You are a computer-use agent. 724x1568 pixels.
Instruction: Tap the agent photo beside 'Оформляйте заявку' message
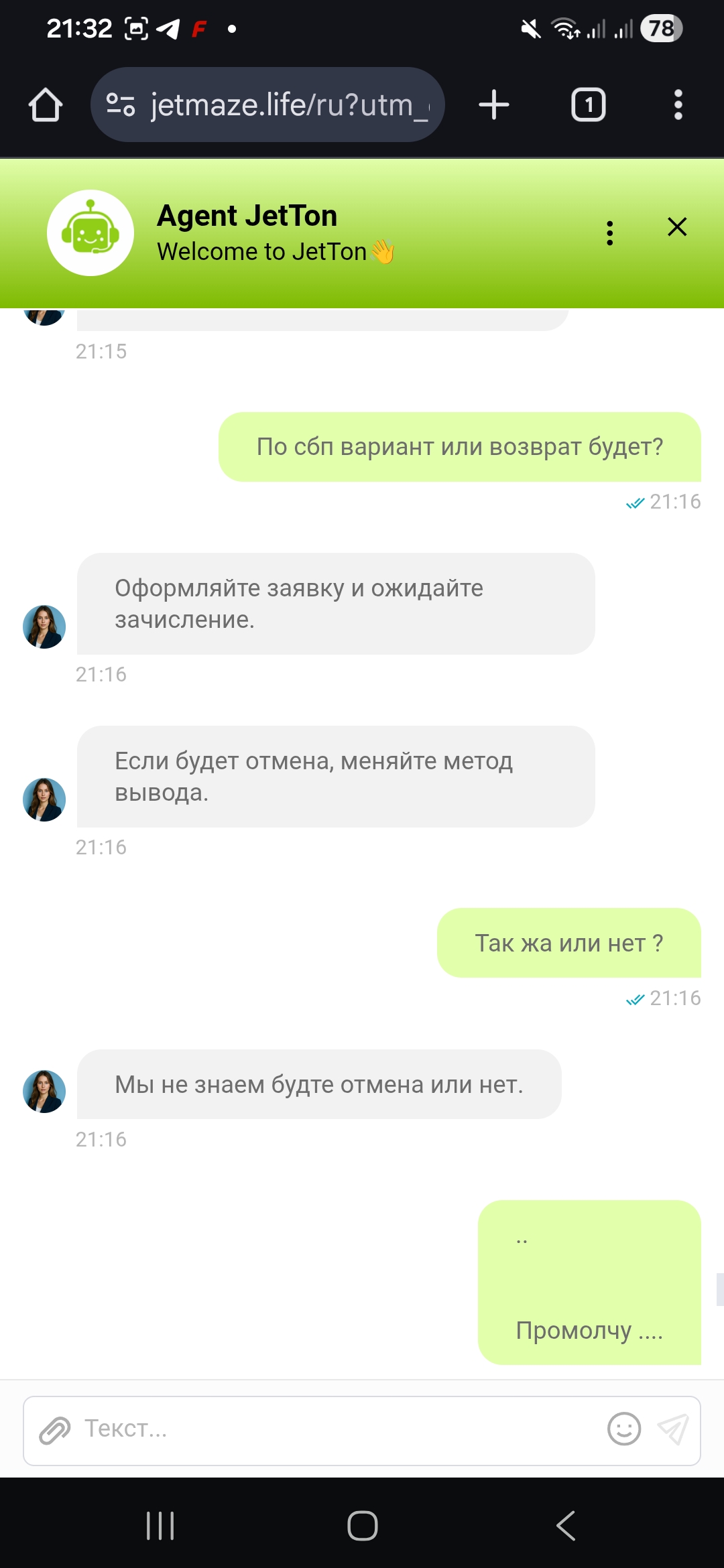[44, 627]
